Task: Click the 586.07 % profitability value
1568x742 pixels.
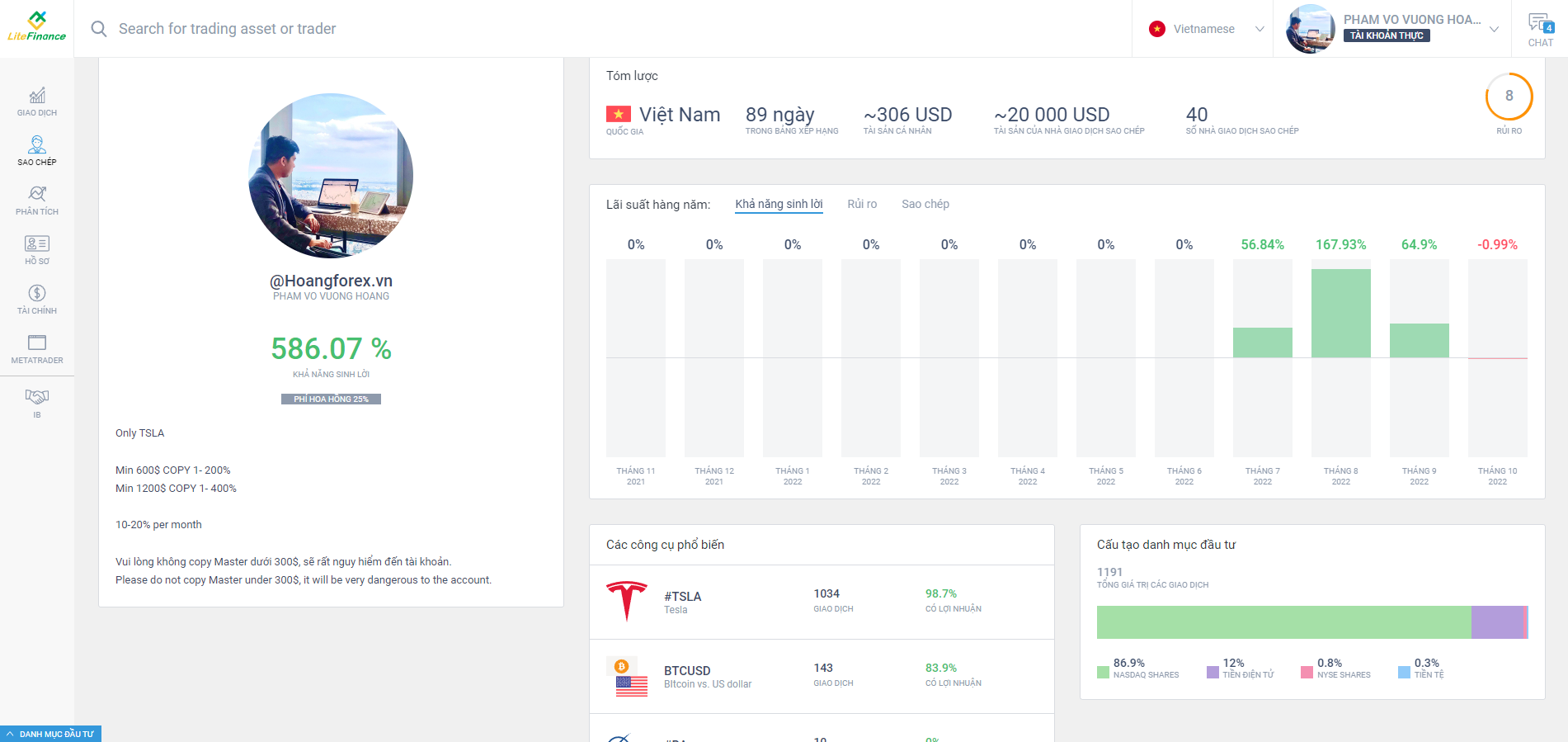Action: pos(331,348)
